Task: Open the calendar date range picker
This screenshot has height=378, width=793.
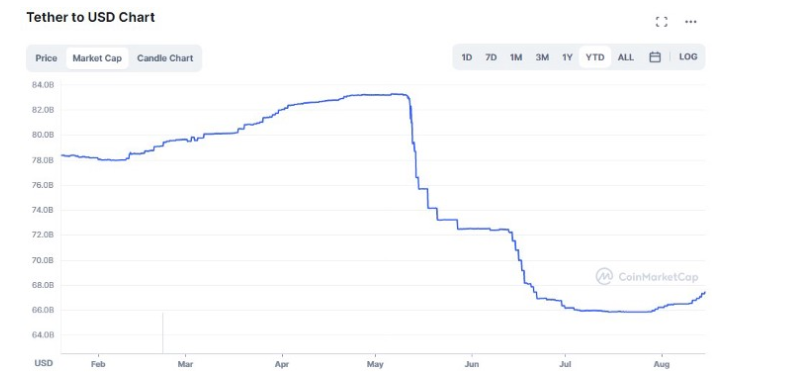Action: point(655,57)
